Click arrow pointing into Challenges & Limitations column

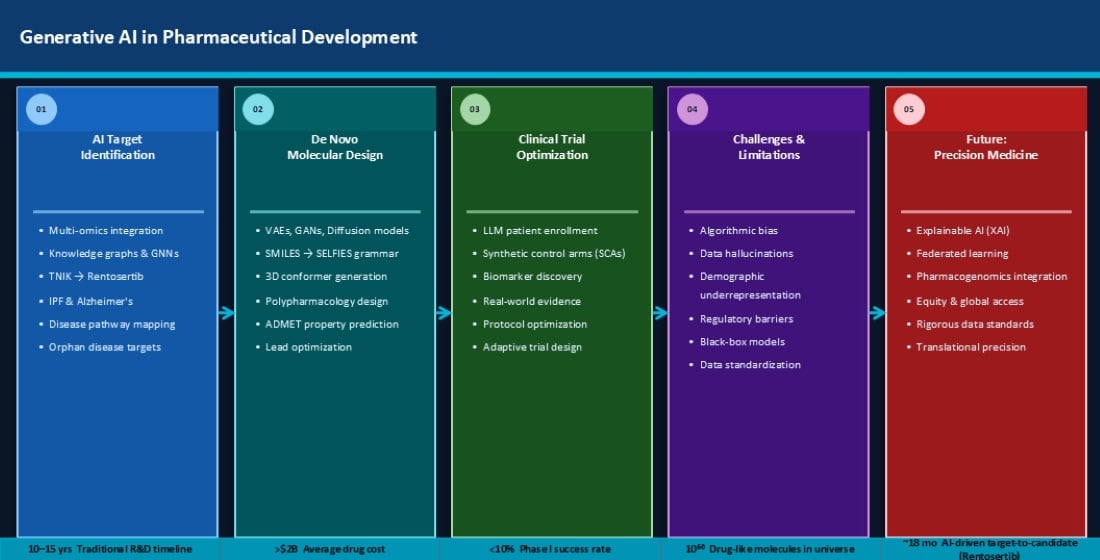click(x=660, y=313)
